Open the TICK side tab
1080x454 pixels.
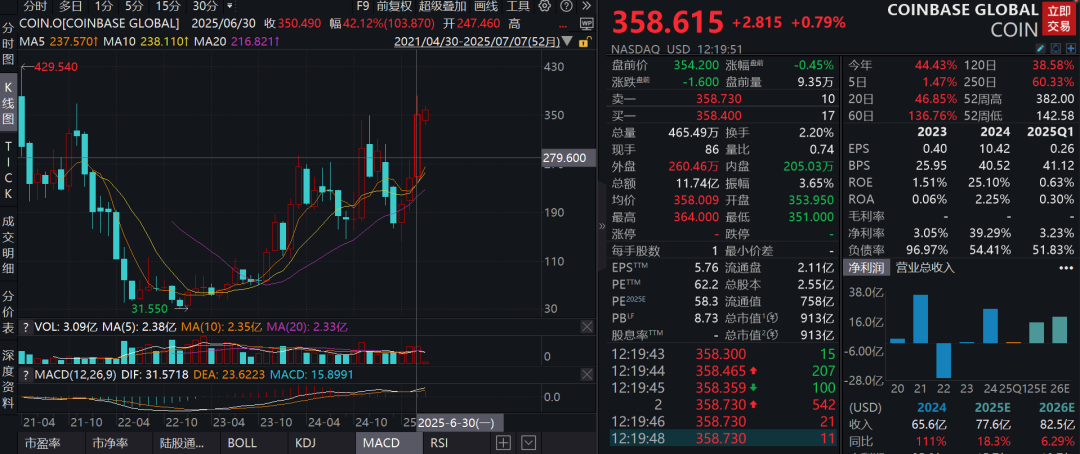coord(9,169)
